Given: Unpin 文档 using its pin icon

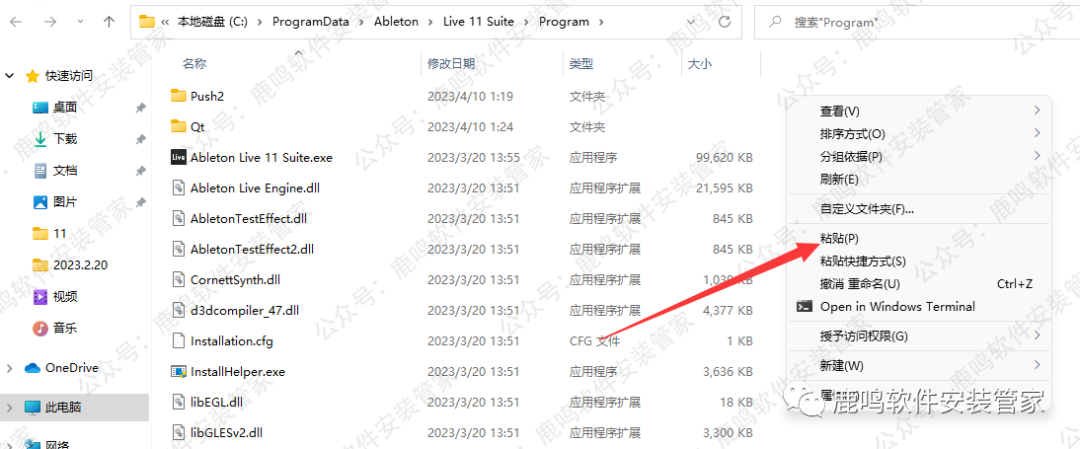Looking at the screenshot, I should pyautogui.click(x=141, y=171).
